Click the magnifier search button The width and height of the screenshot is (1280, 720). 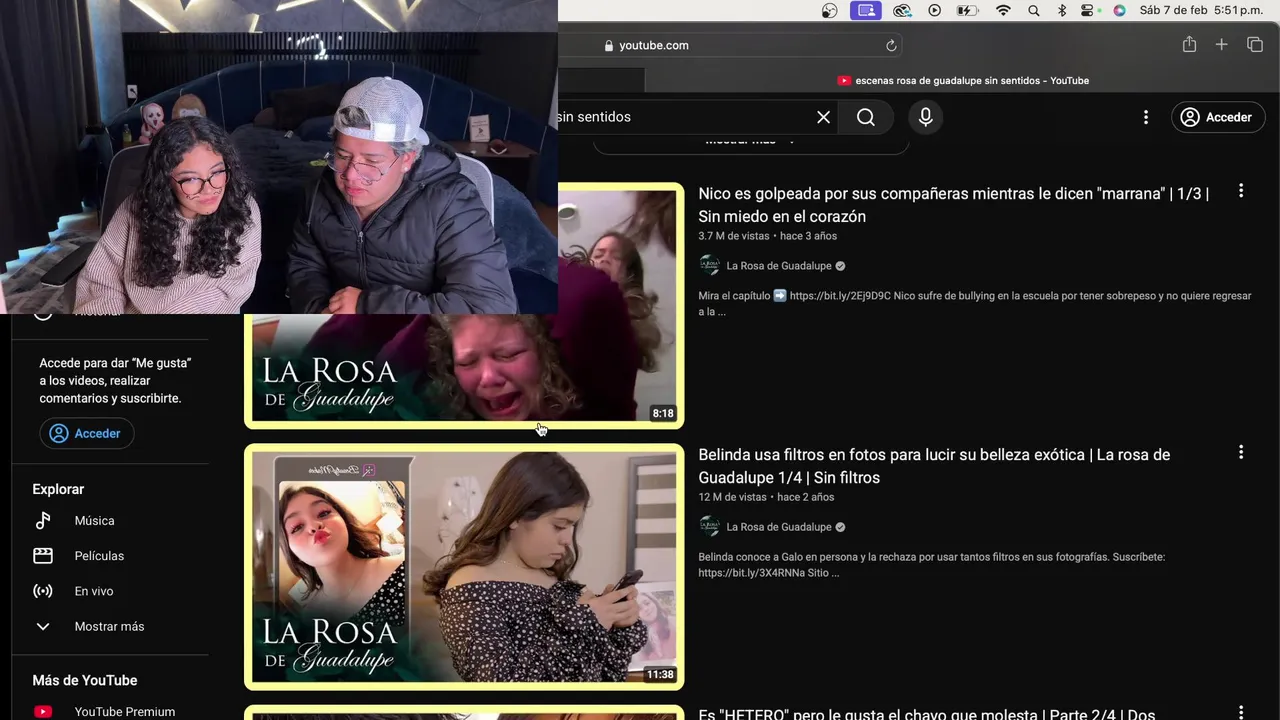point(866,117)
